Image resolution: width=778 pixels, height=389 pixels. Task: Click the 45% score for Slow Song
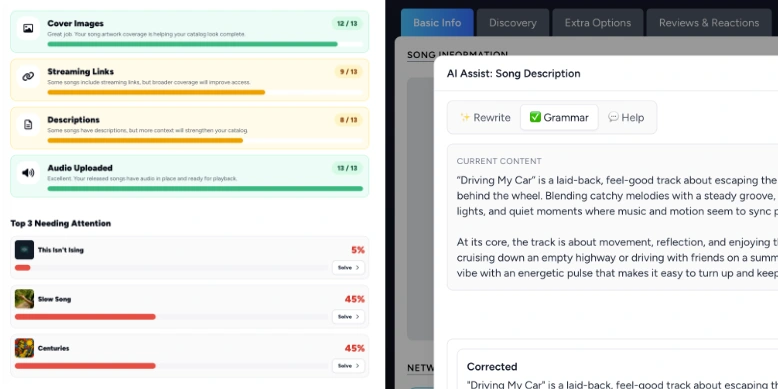tap(355, 299)
